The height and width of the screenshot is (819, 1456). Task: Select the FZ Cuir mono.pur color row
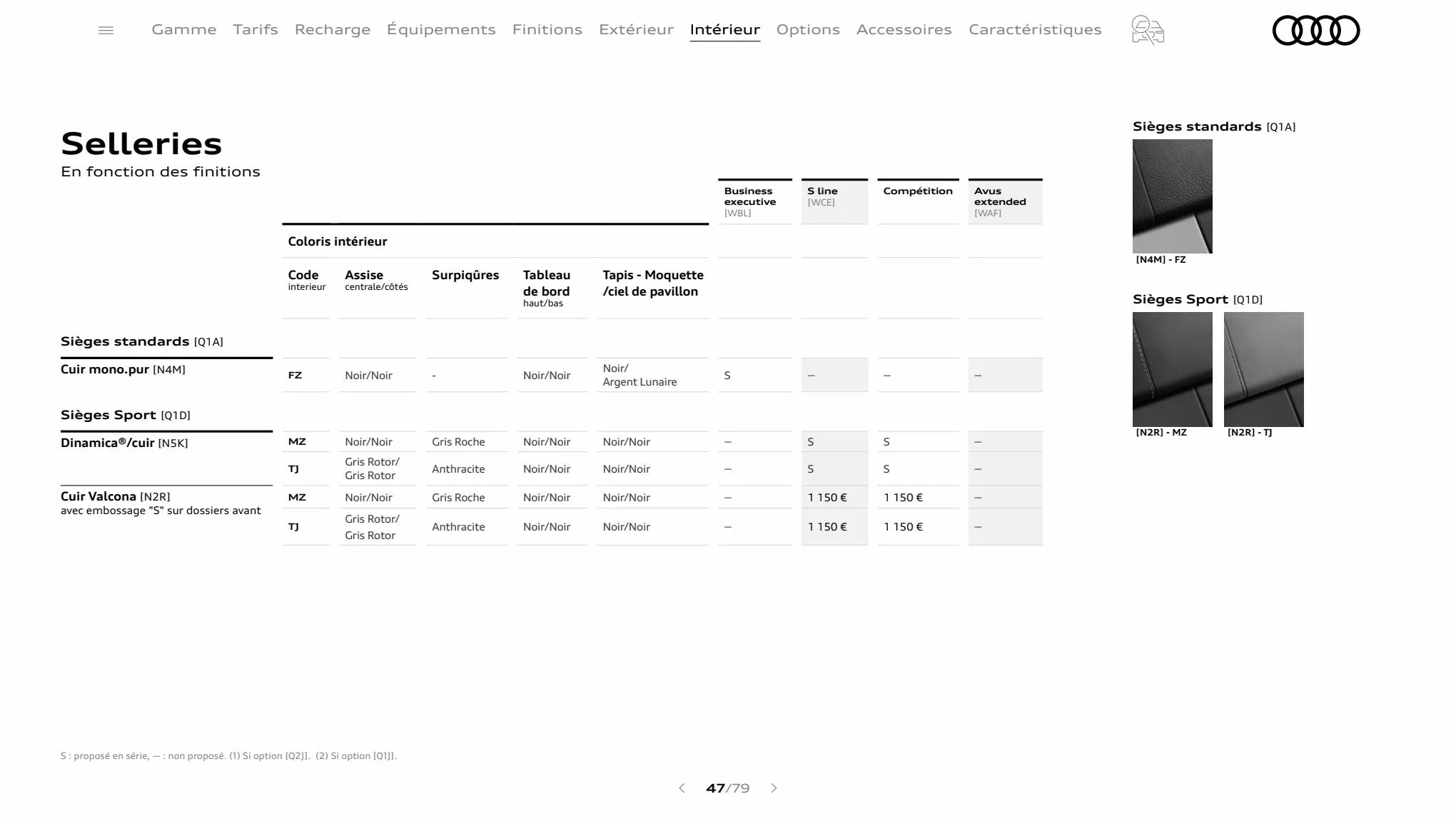coord(660,374)
